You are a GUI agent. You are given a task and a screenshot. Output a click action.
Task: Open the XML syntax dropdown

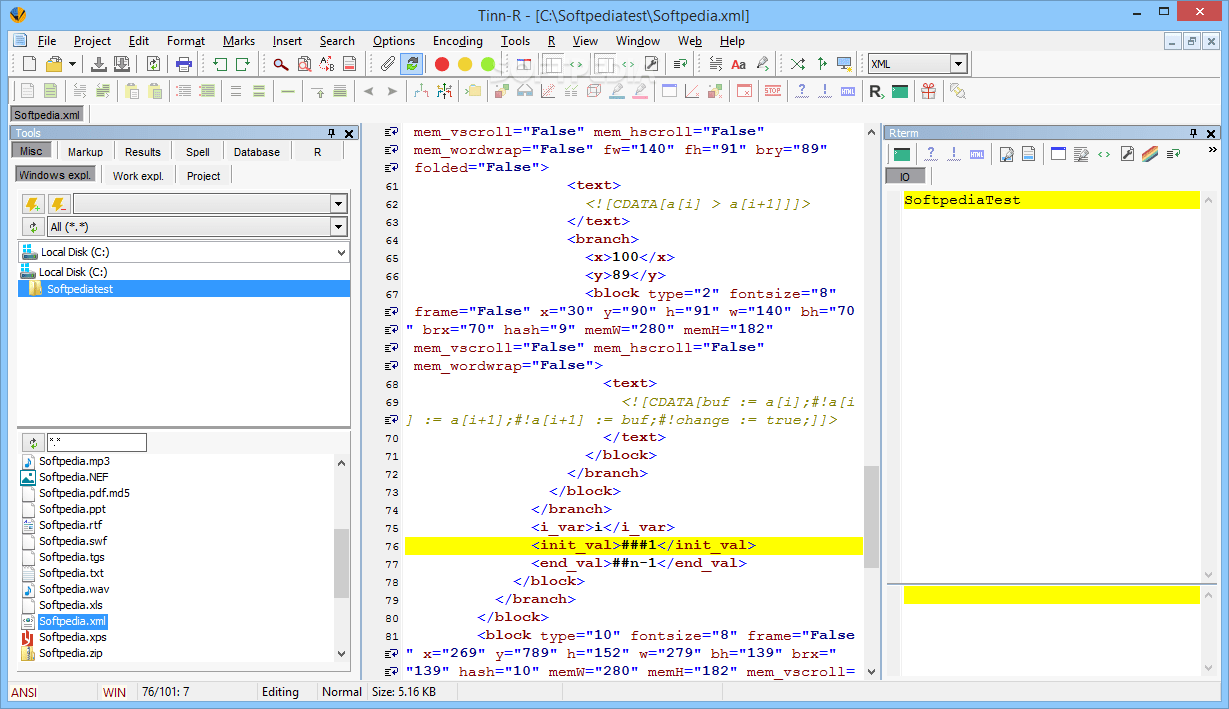click(958, 64)
